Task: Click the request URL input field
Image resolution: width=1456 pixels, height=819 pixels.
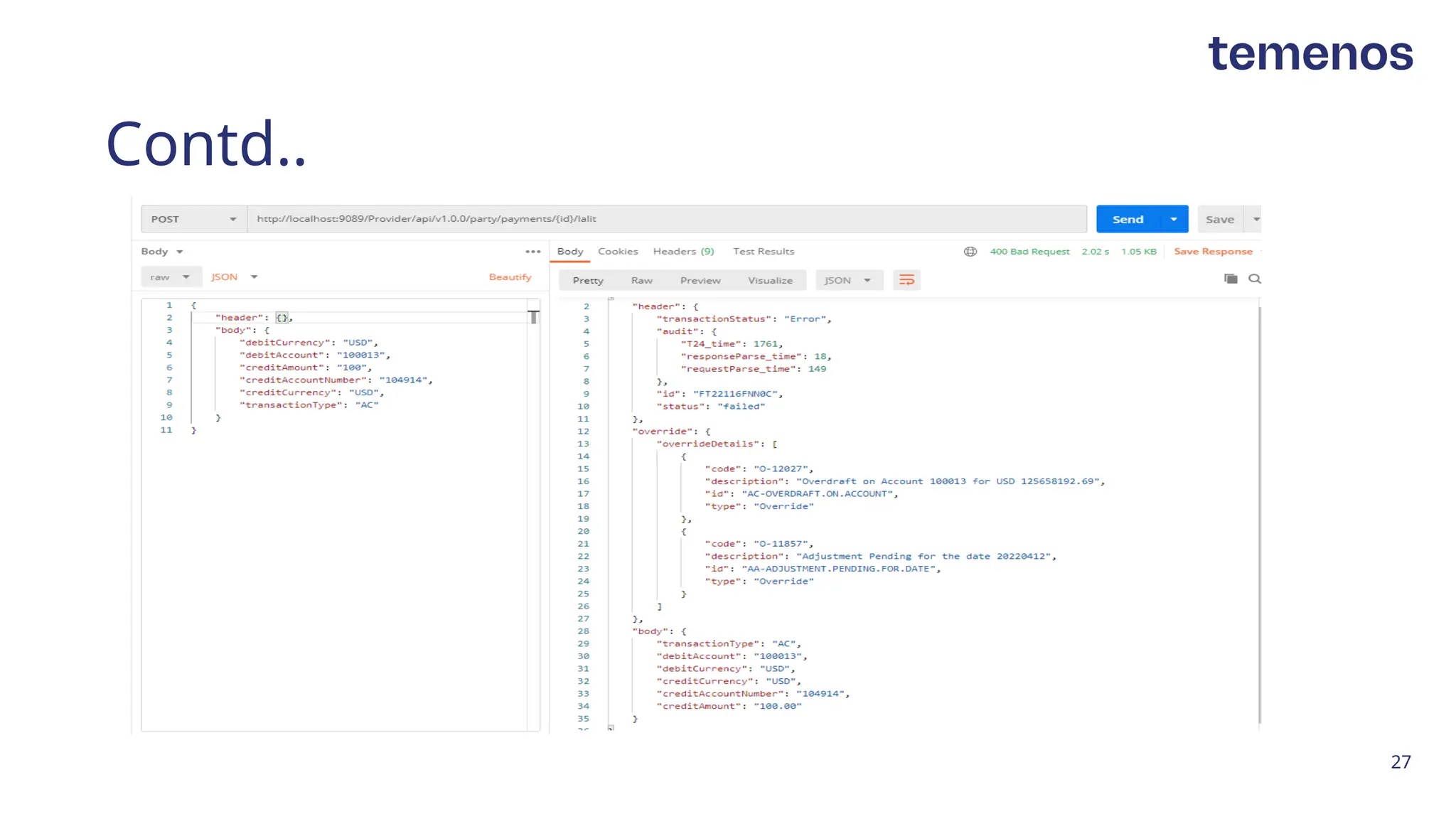Action: [x=666, y=219]
